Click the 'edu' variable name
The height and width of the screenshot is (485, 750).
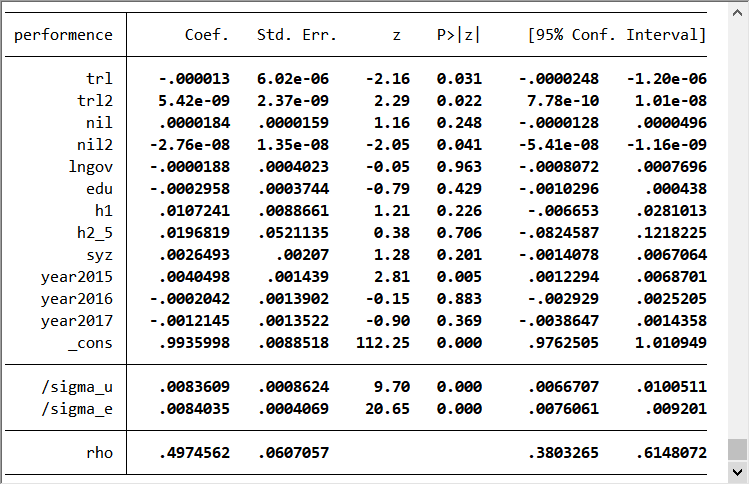point(99,188)
